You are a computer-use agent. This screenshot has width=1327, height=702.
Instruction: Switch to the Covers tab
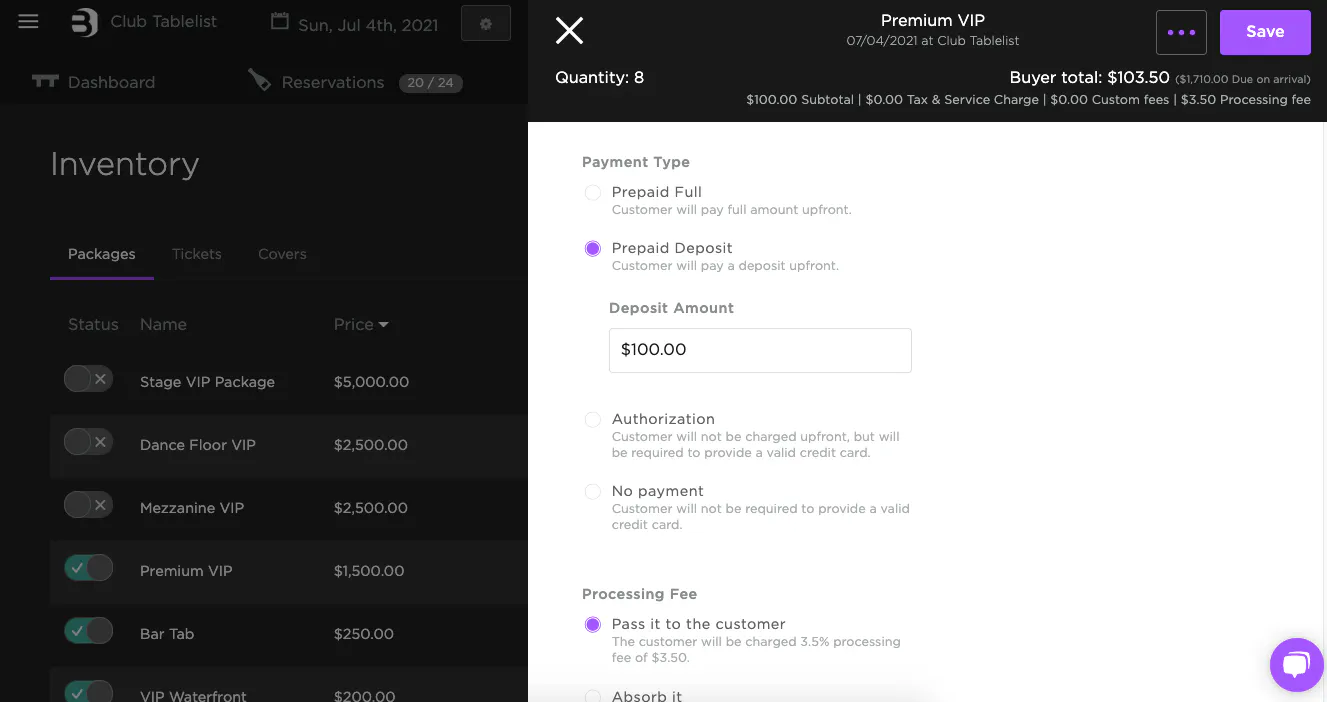point(282,254)
